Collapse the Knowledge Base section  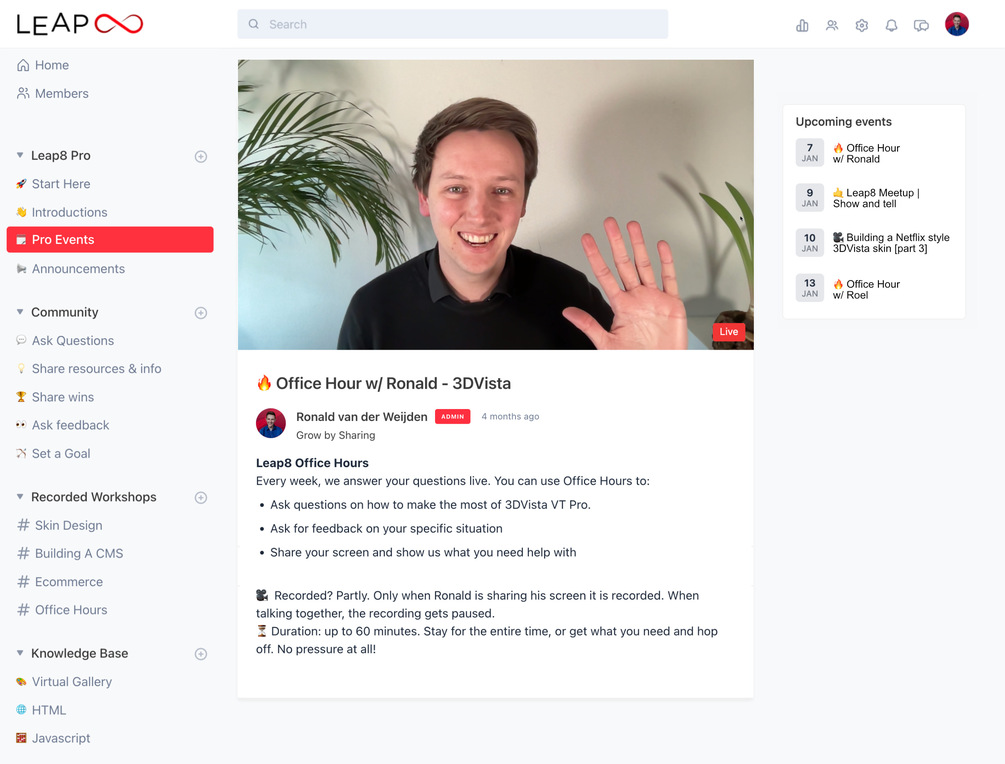coord(20,652)
